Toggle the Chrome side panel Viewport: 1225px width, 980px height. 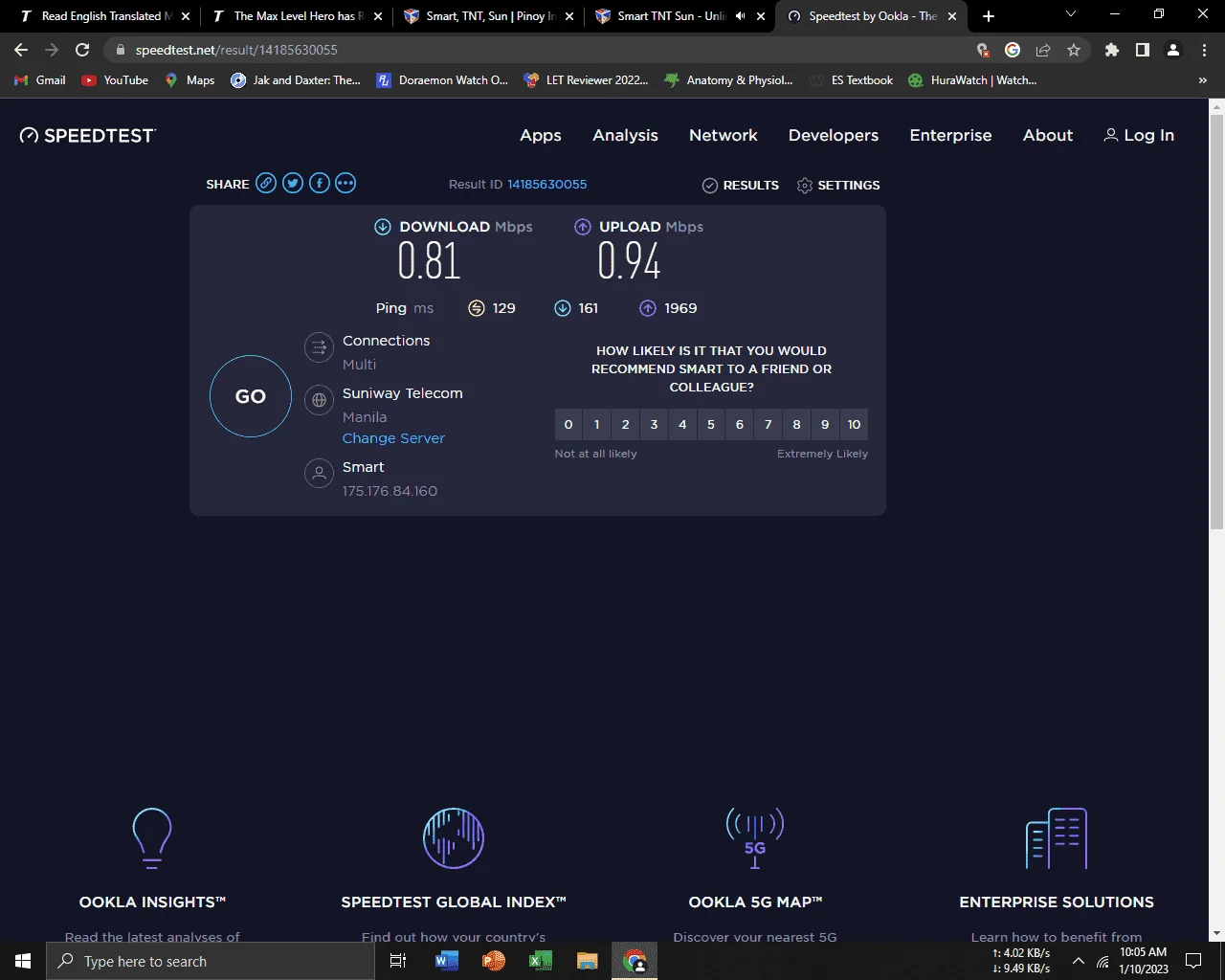pyautogui.click(x=1143, y=50)
